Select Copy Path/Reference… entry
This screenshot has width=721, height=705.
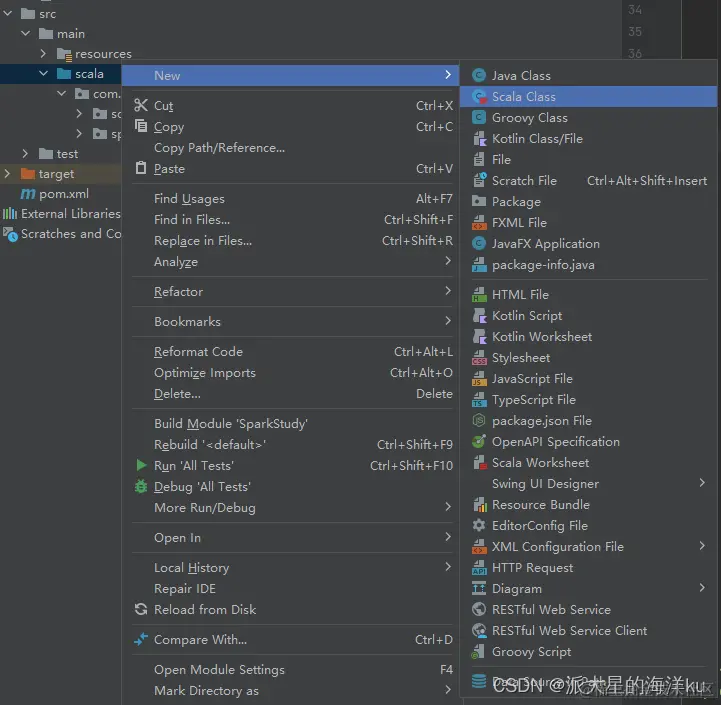(x=292, y=148)
